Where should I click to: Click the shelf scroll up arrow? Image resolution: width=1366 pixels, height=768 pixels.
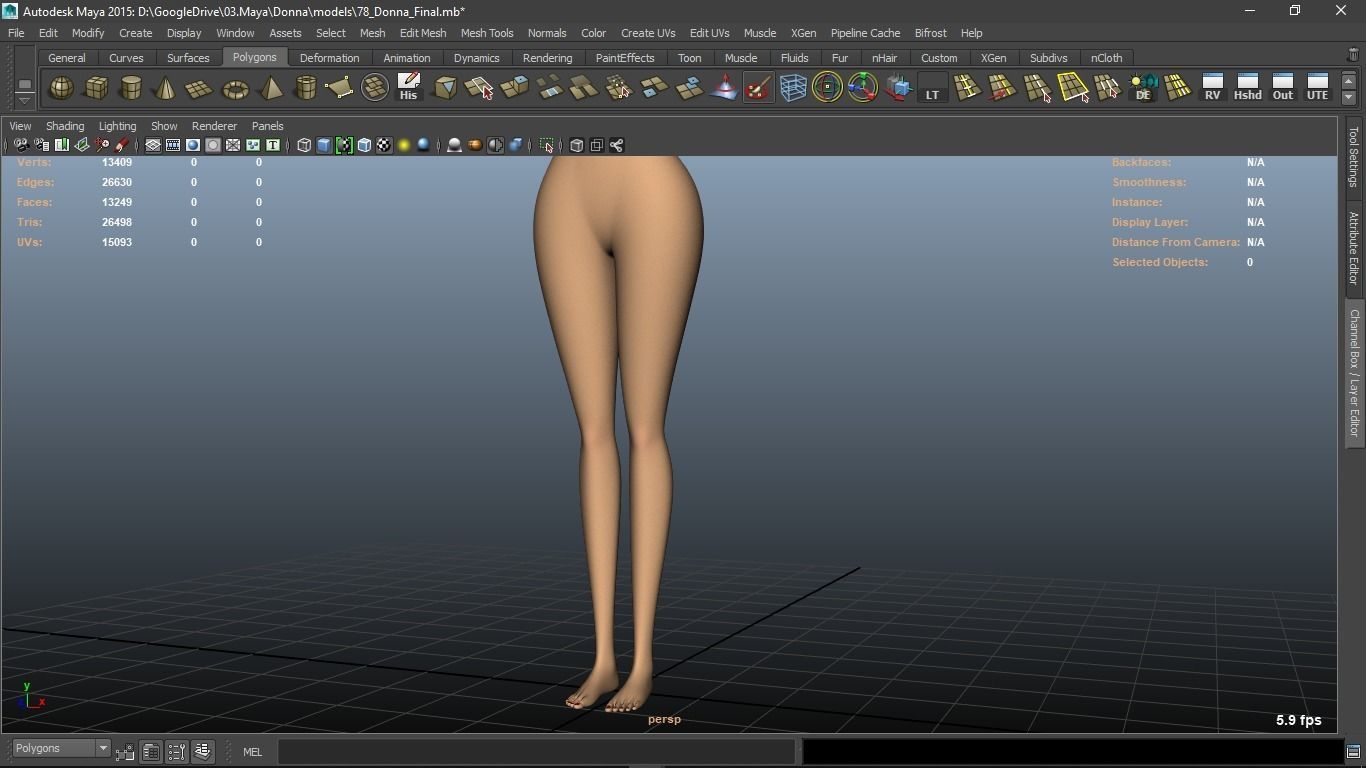pos(1349,81)
